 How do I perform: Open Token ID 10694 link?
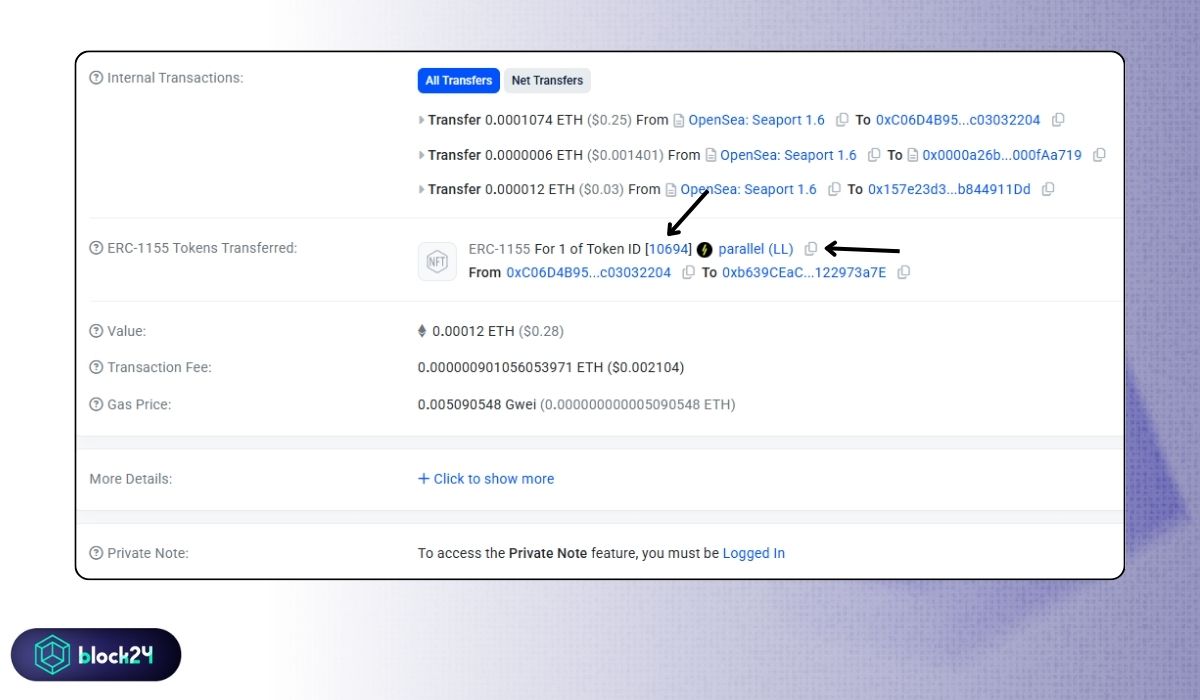pos(668,248)
